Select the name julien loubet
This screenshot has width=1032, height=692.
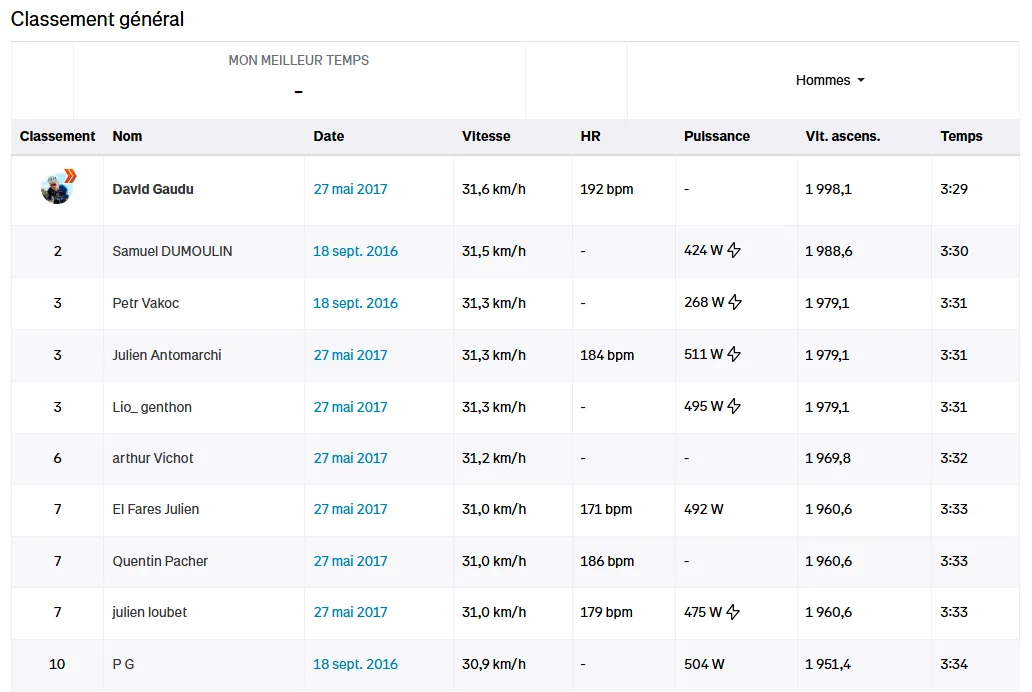[149, 612]
